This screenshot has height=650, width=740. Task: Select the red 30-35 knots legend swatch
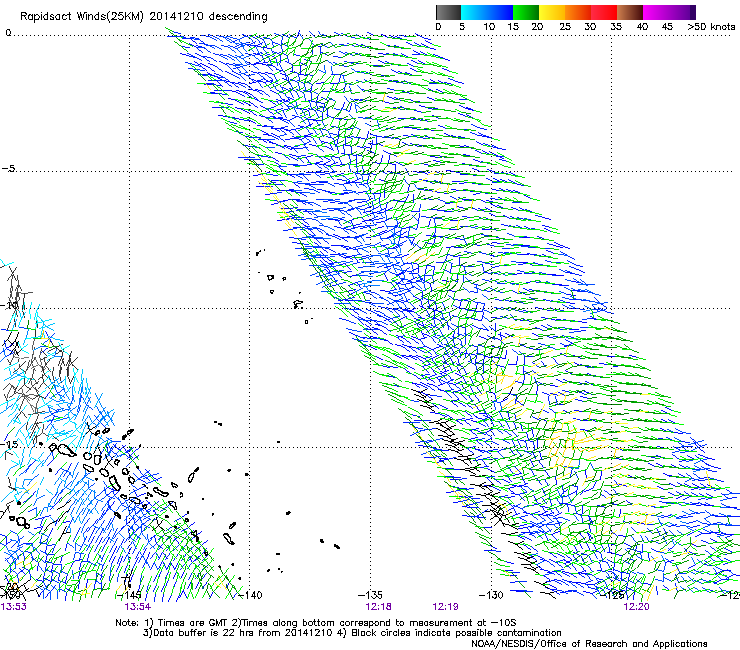(x=604, y=12)
